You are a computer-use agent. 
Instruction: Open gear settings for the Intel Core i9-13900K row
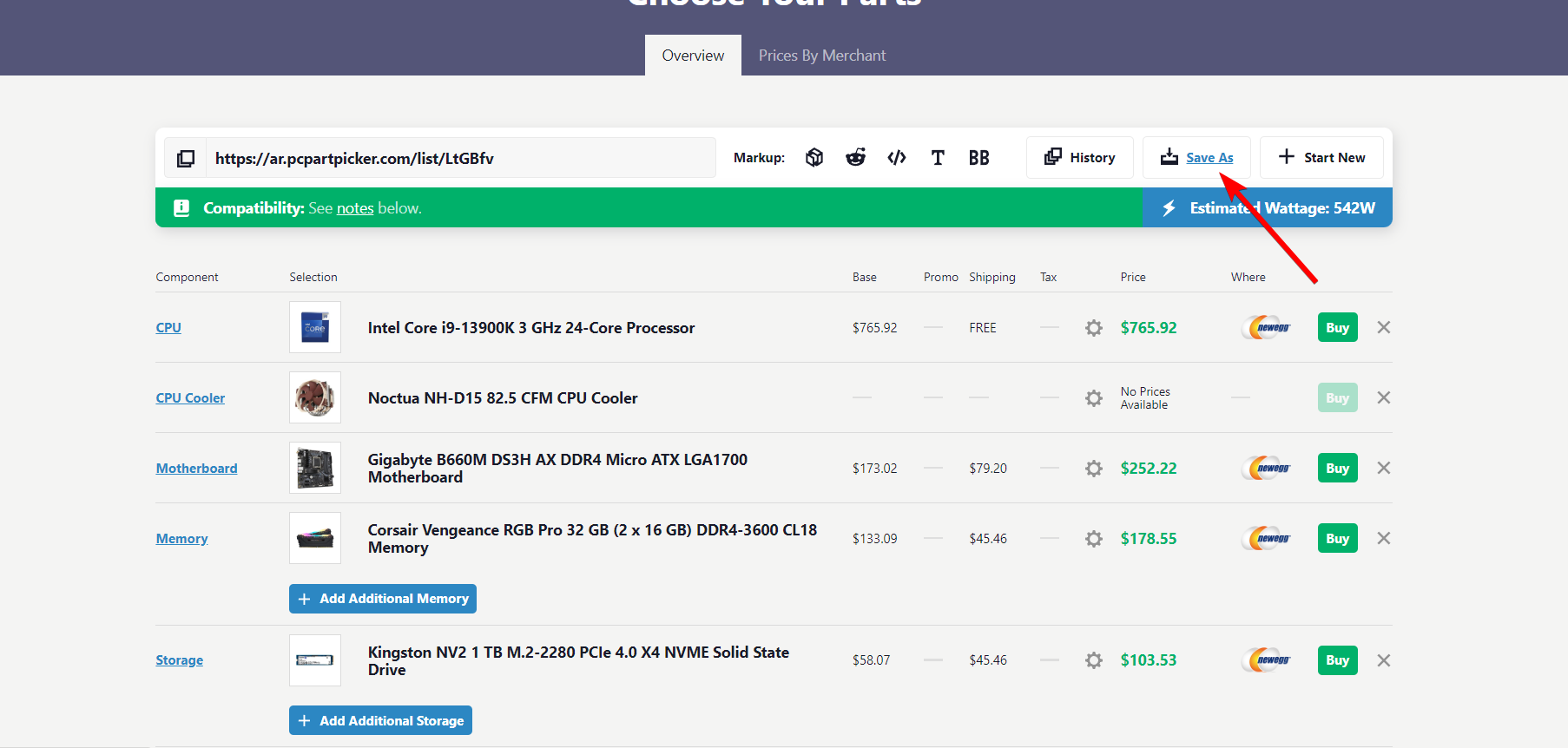click(x=1094, y=328)
